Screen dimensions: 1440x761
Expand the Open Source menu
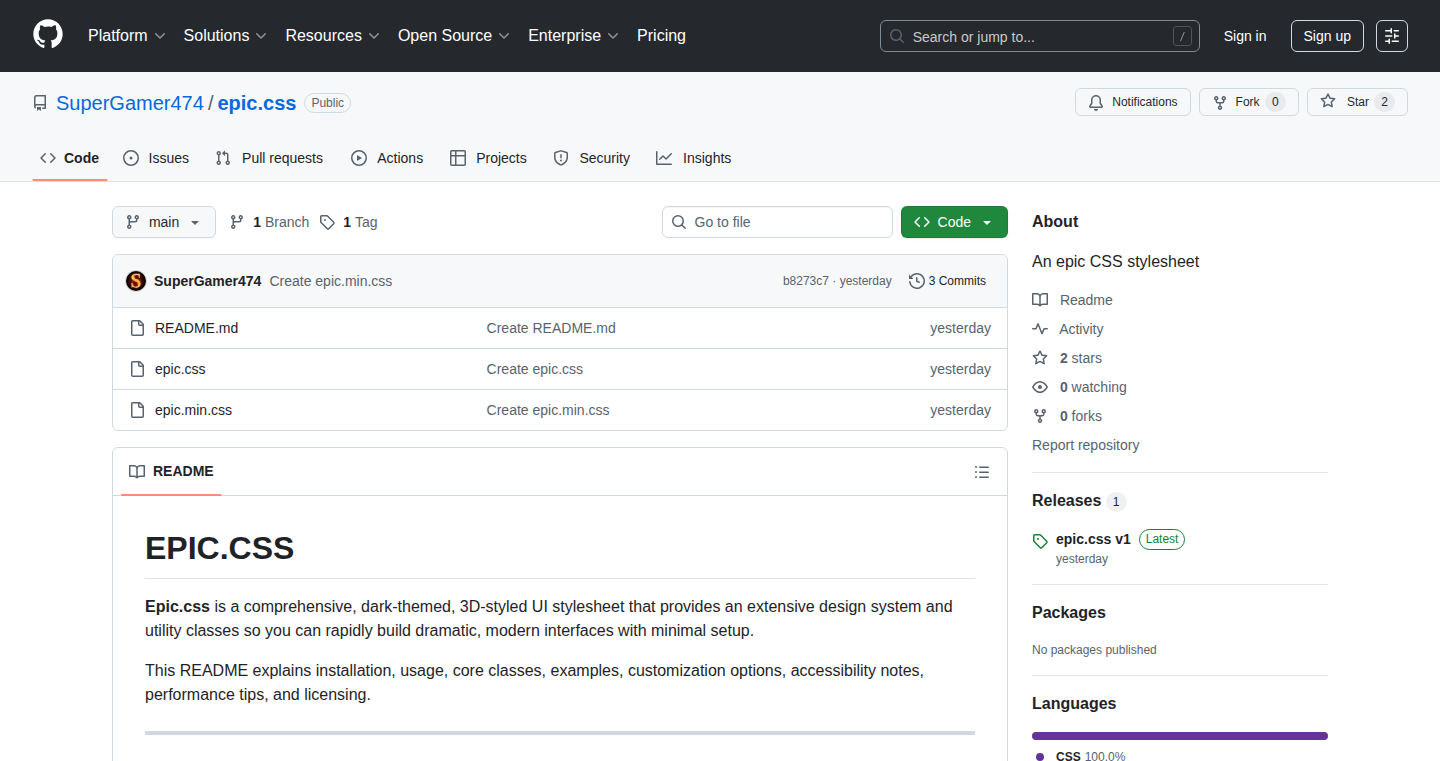(454, 35)
